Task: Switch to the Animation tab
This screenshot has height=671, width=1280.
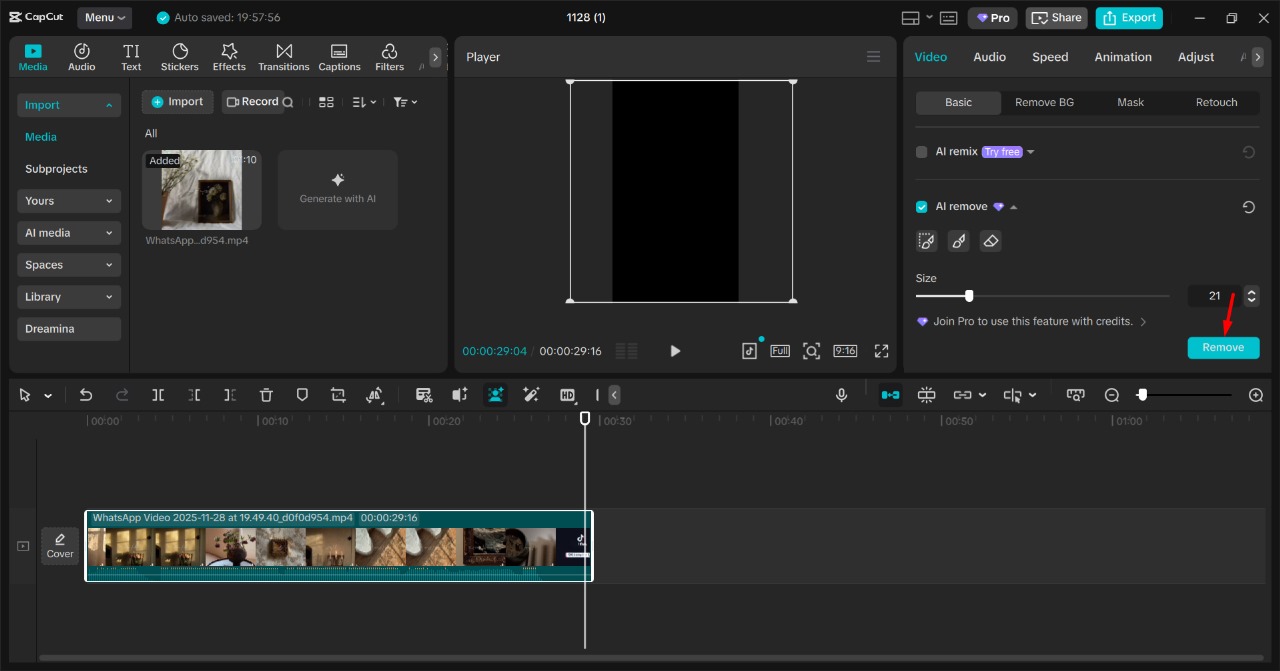Action: click(1122, 57)
